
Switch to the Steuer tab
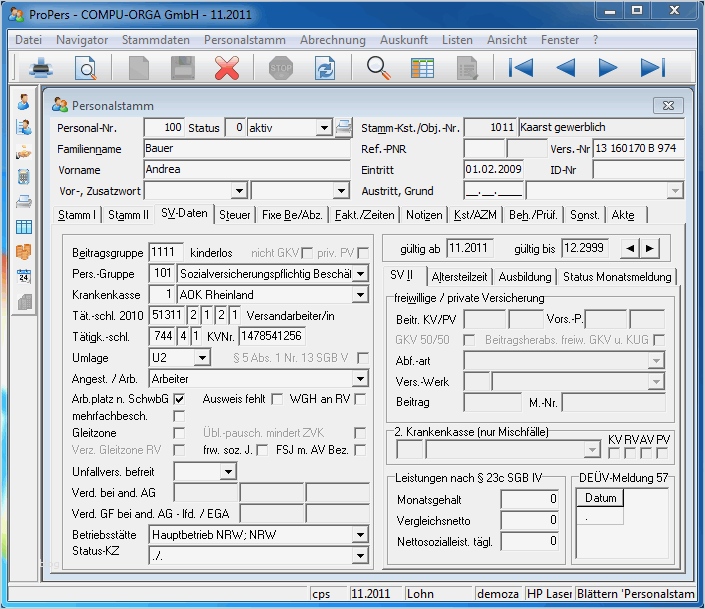[235, 215]
